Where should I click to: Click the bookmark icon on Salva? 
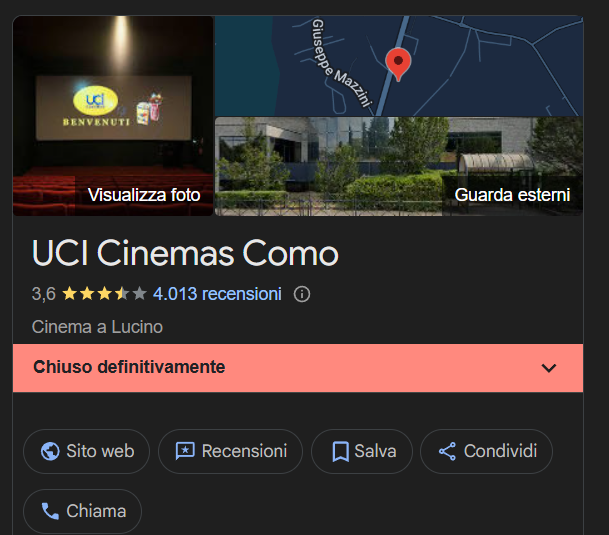[341, 451]
